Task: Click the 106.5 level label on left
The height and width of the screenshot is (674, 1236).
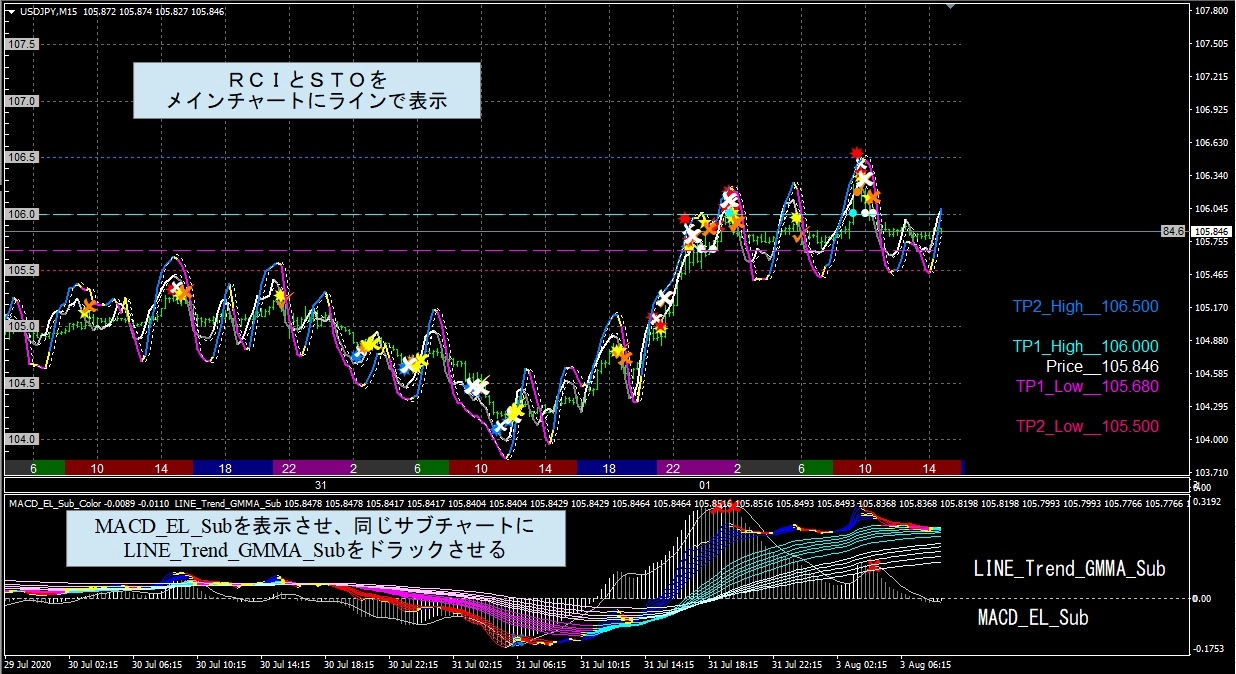Action: pyautogui.click(x=22, y=158)
